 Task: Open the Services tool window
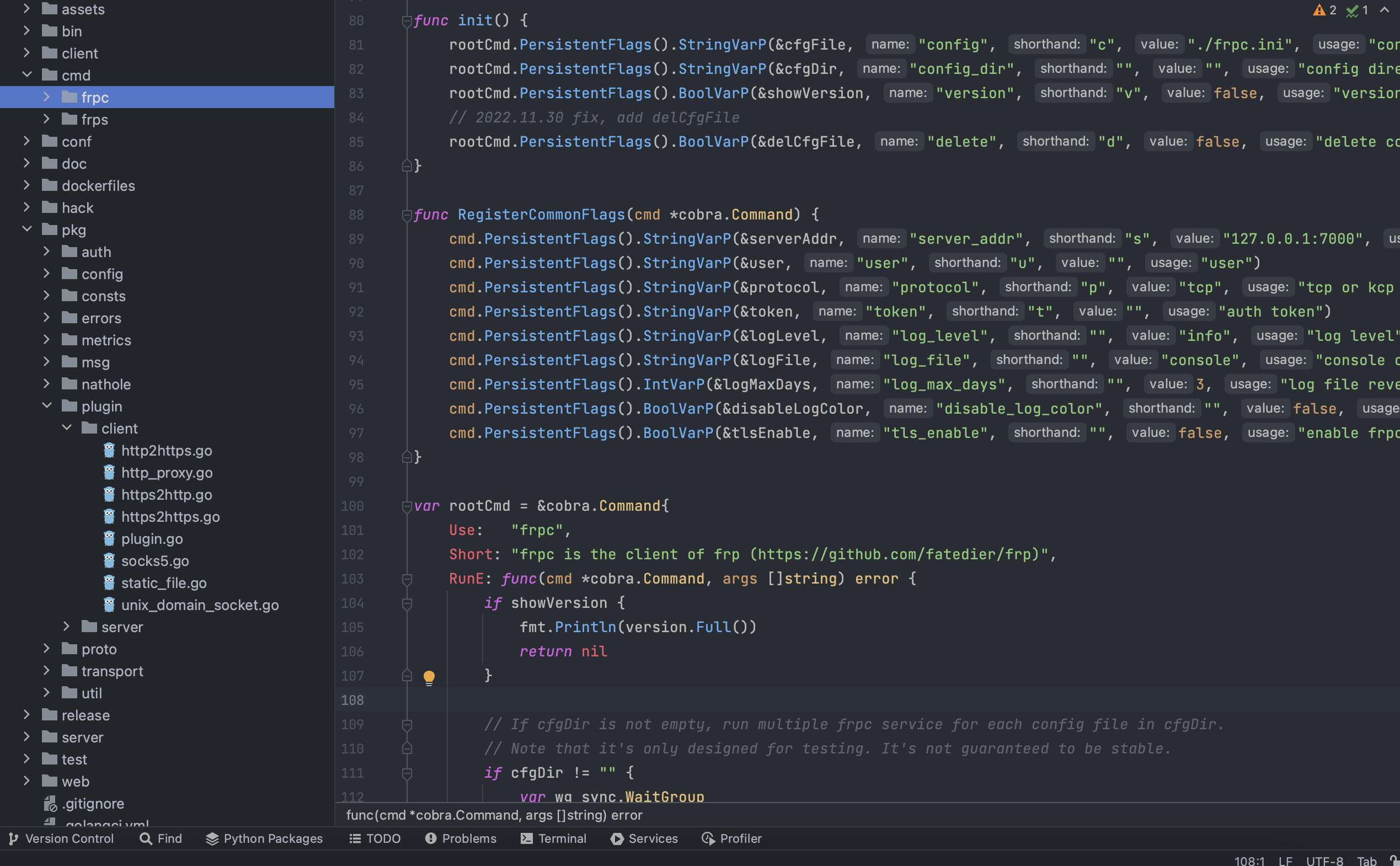[645, 838]
